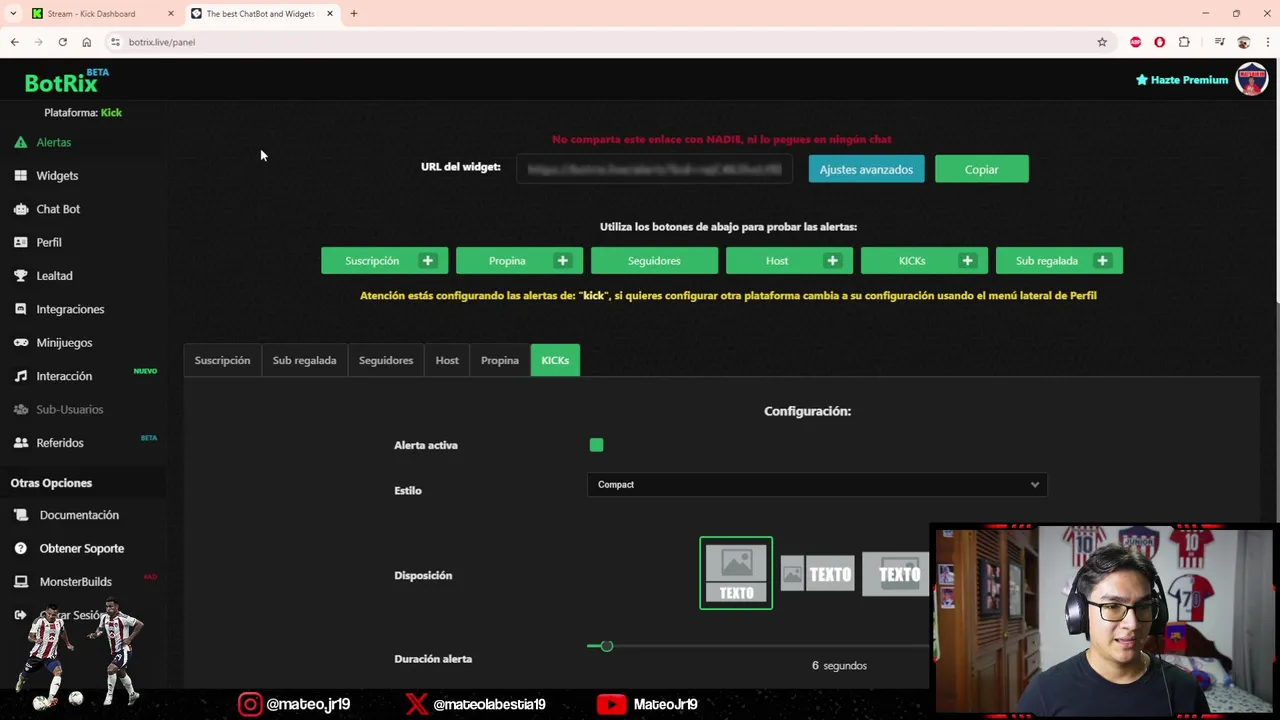Screen dimensions: 1280x720
Task: Bookmark page with the star icon
Action: [1102, 42]
